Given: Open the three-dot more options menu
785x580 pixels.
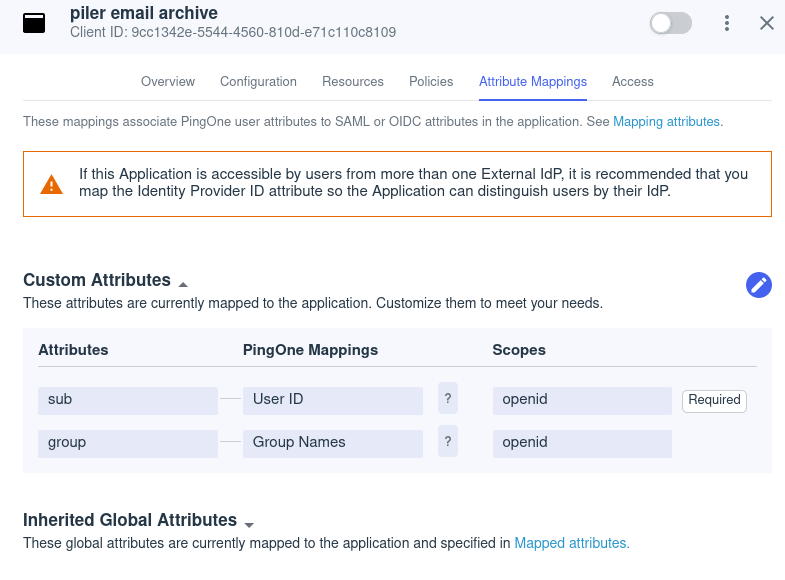Looking at the screenshot, I should [x=727, y=23].
